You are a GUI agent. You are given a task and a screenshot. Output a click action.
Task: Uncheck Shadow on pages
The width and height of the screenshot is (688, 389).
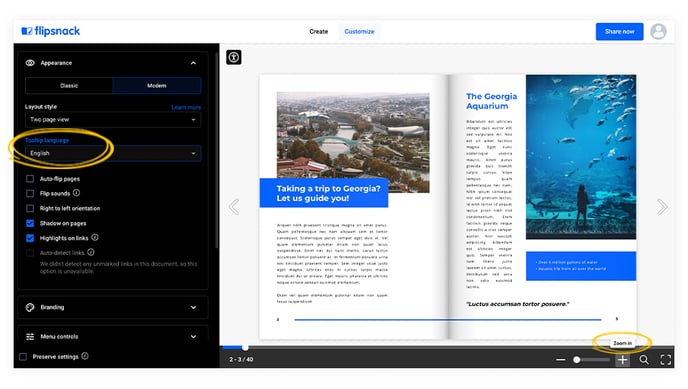coord(30,223)
